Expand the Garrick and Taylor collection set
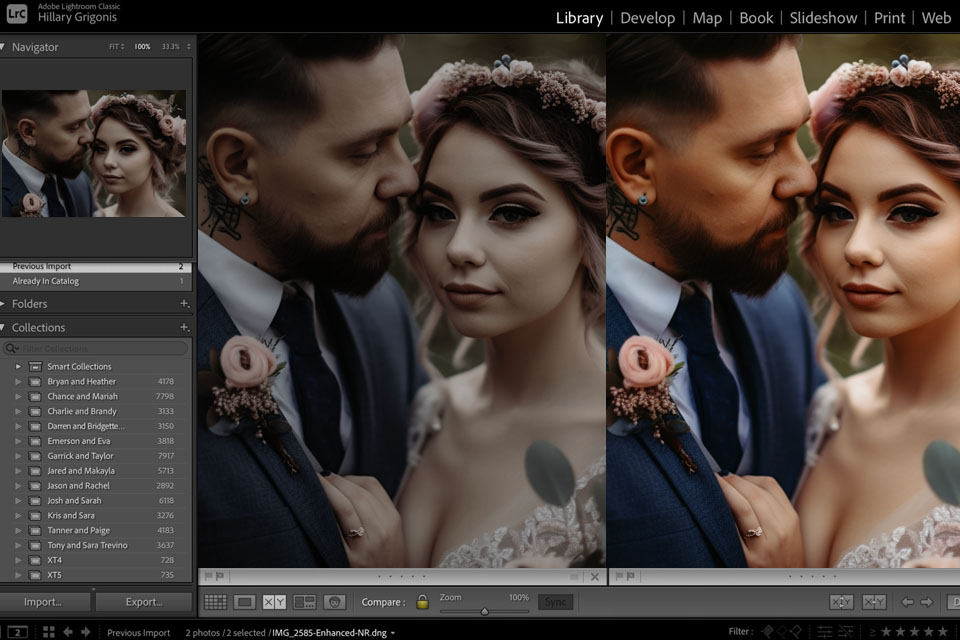This screenshot has width=960, height=640. 18,456
